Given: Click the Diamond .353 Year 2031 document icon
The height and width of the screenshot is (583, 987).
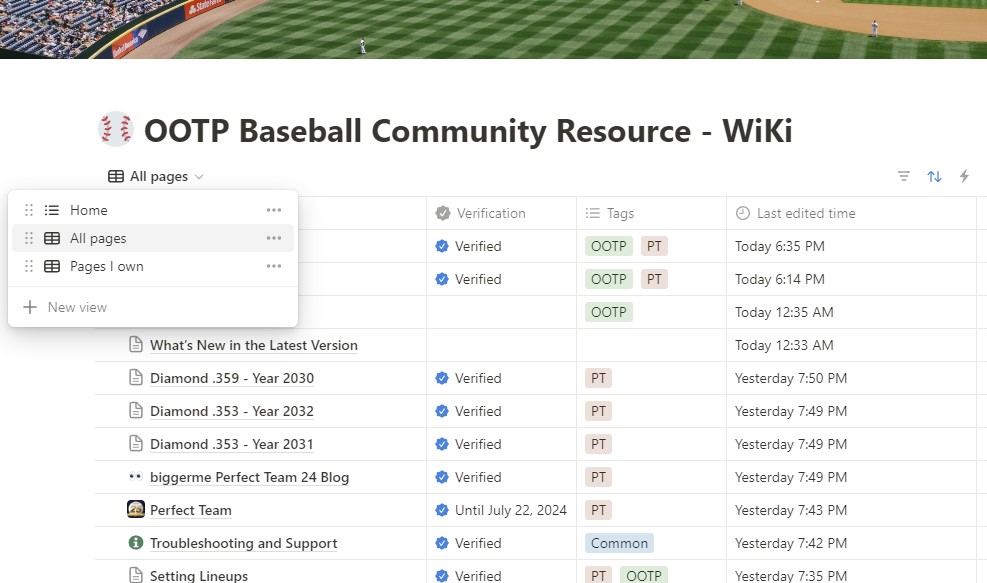Looking at the screenshot, I should [x=135, y=443].
